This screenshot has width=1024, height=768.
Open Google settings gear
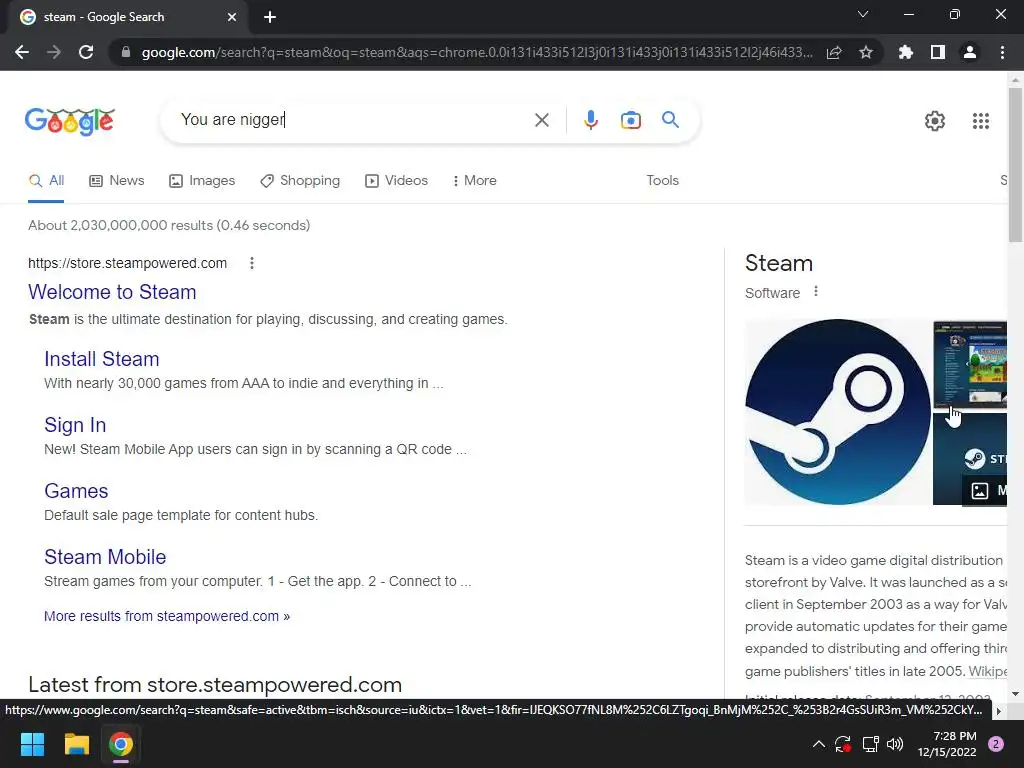pos(935,121)
